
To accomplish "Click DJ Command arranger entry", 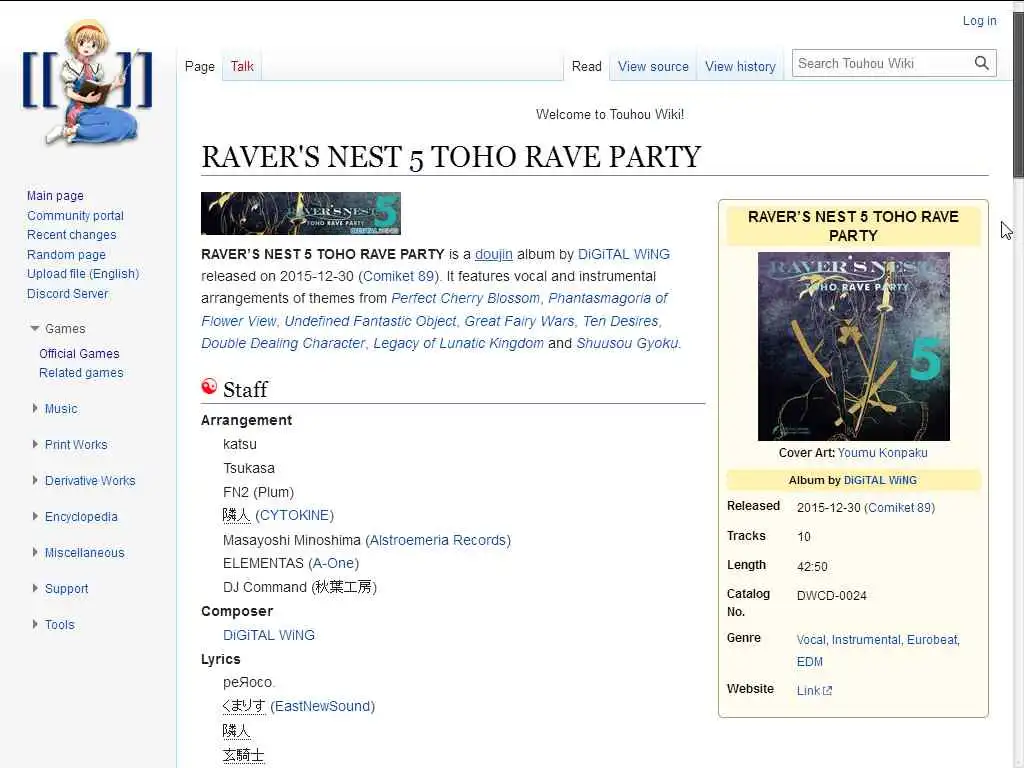I will pyautogui.click(x=300, y=587).
